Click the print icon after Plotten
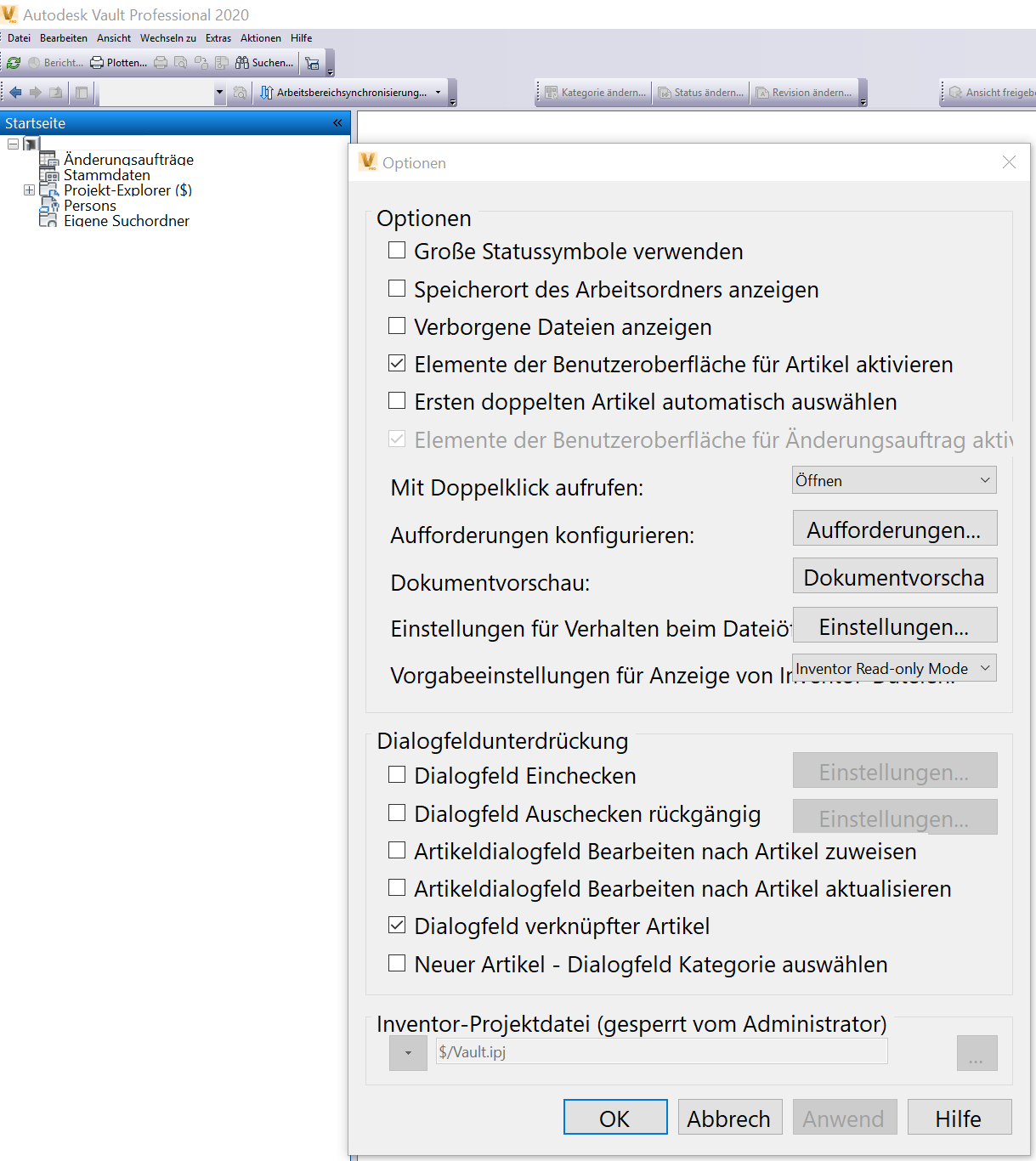The width and height of the screenshot is (1036, 1161). click(x=161, y=63)
